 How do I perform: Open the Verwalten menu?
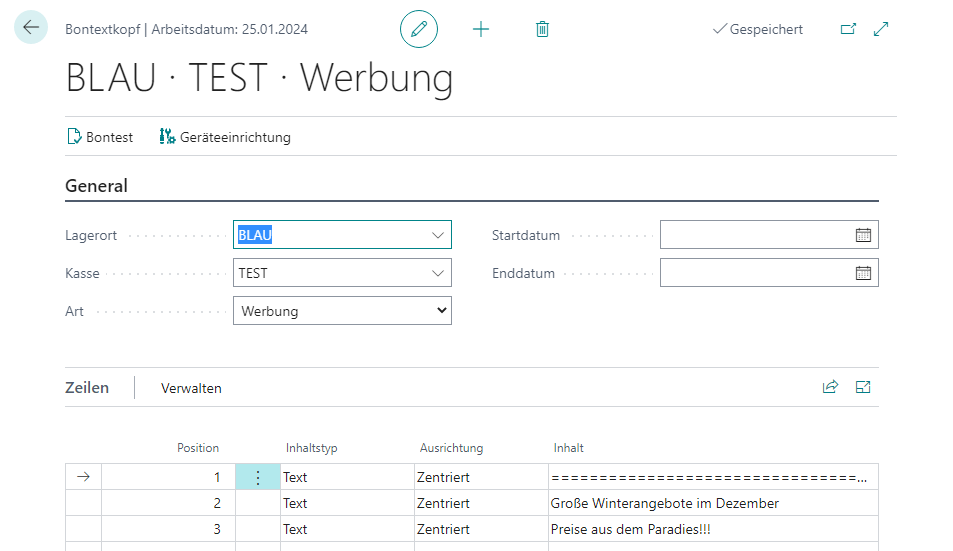191,388
